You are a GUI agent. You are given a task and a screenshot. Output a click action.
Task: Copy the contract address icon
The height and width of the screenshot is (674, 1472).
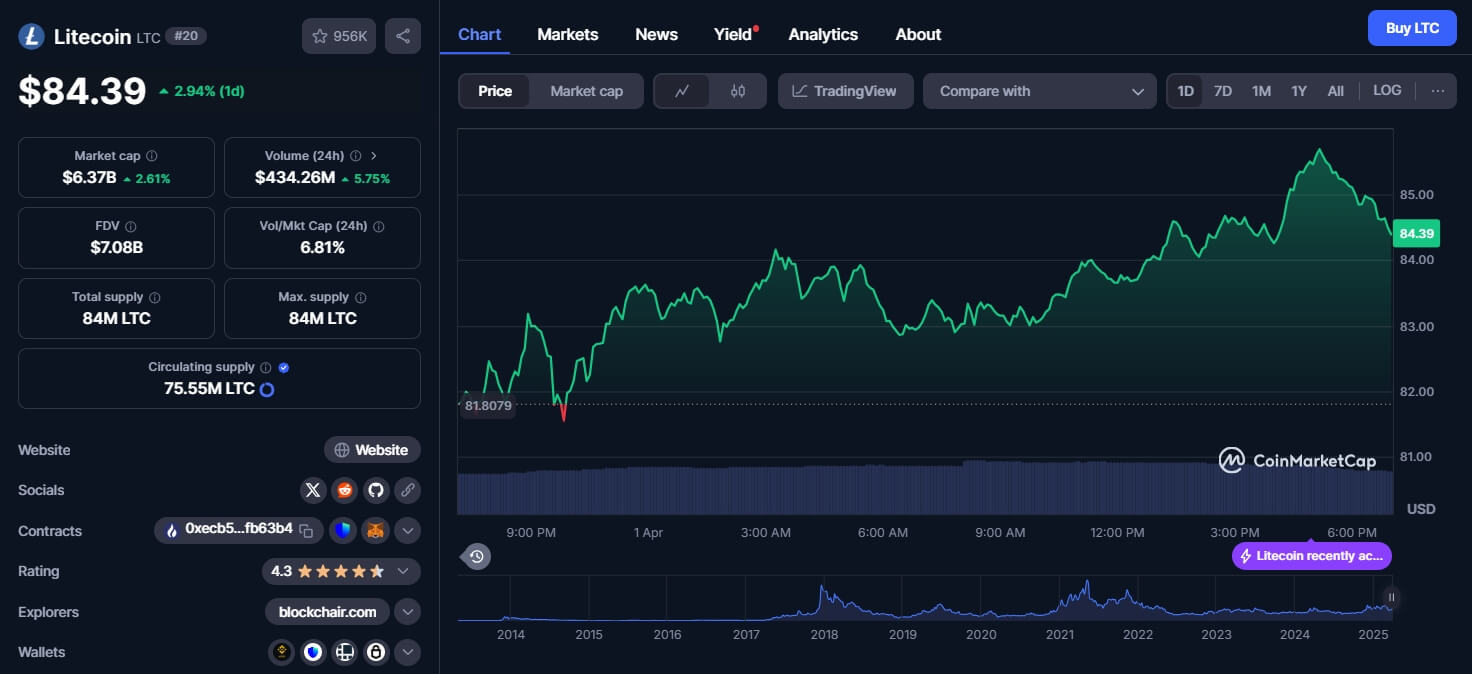(x=307, y=530)
